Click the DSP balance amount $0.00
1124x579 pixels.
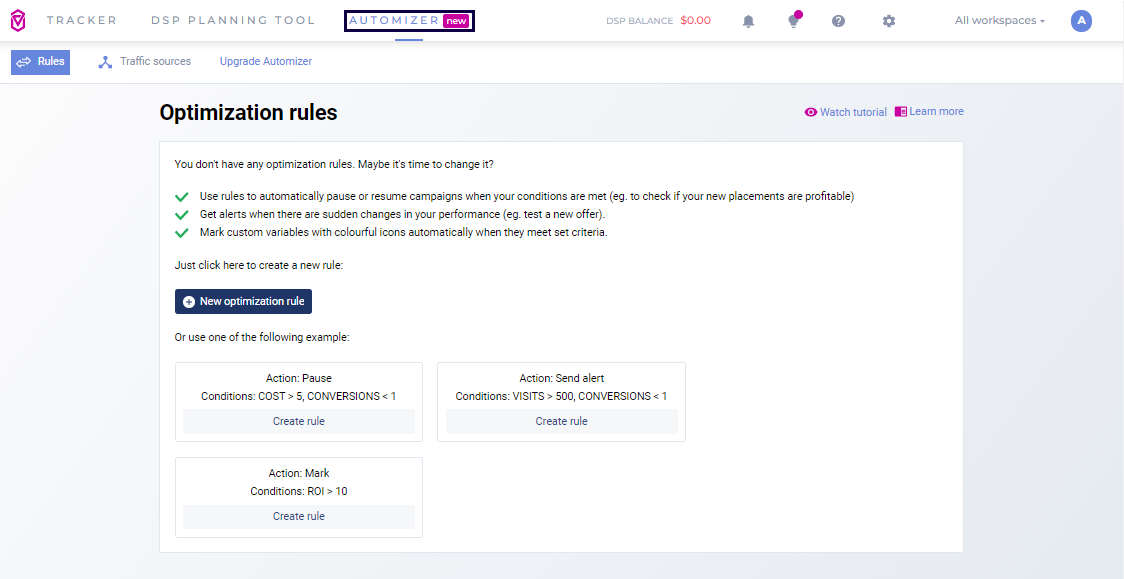[695, 20]
